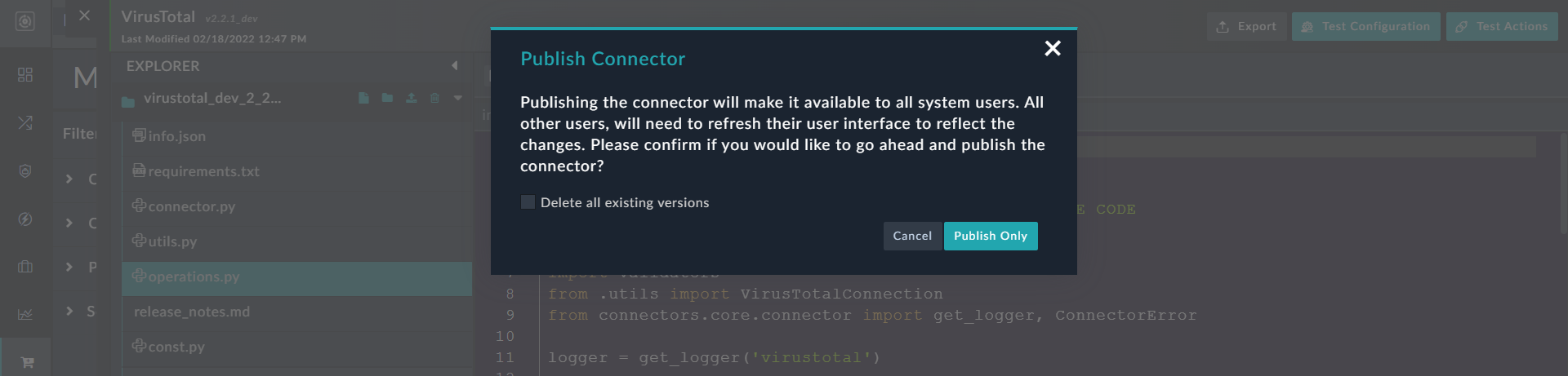This screenshot has height=376, width=1568.
Task: Click the delete trash icon in Explorer
Action: point(434,99)
